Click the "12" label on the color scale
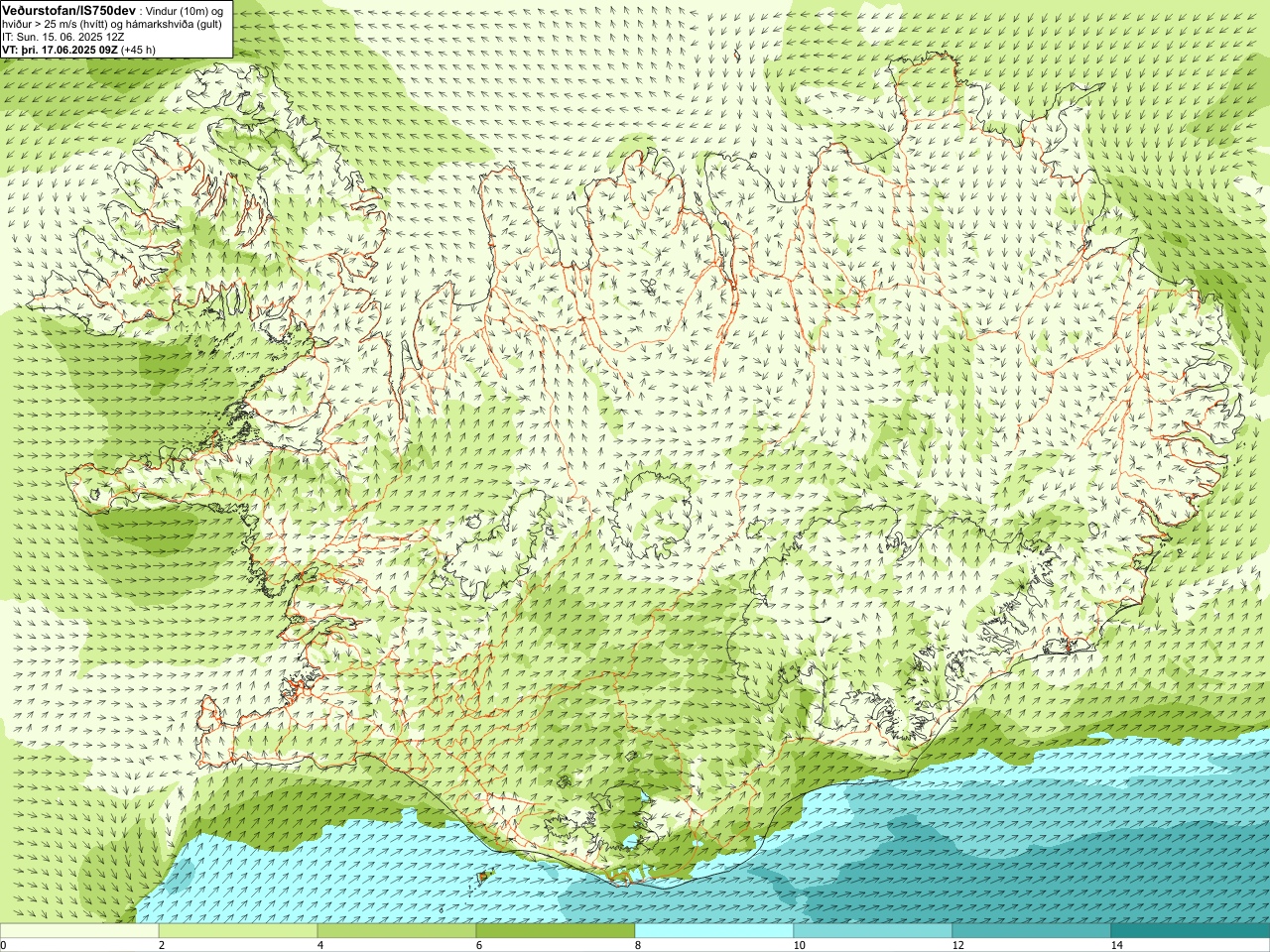This screenshot has height=952, width=1270. 957,945
